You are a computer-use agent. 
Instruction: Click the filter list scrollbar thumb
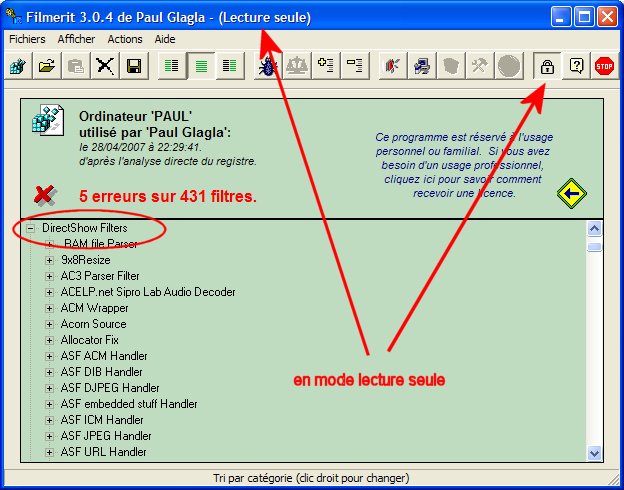tap(594, 247)
